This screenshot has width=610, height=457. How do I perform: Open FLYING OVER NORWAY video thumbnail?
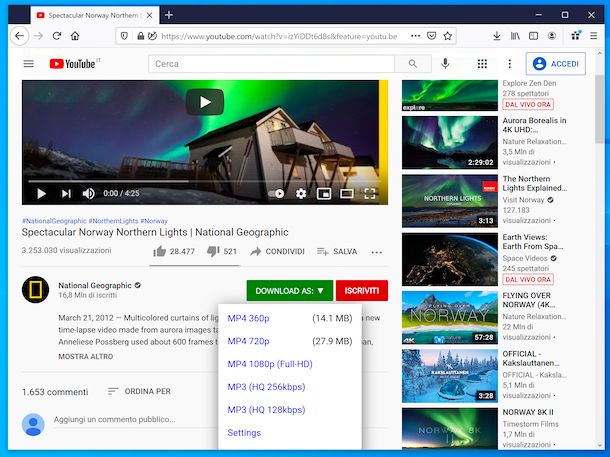[450, 317]
